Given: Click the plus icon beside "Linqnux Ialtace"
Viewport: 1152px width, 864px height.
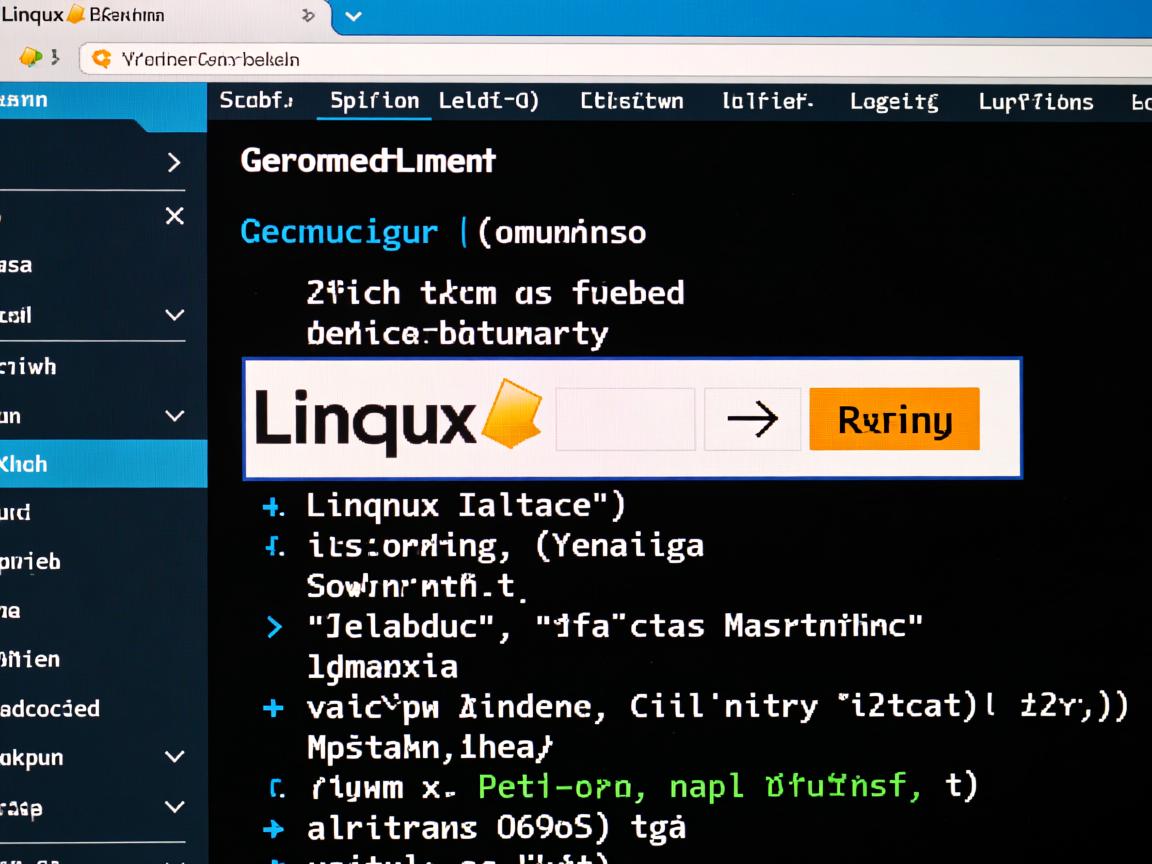Looking at the screenshot, I should 272,506.
